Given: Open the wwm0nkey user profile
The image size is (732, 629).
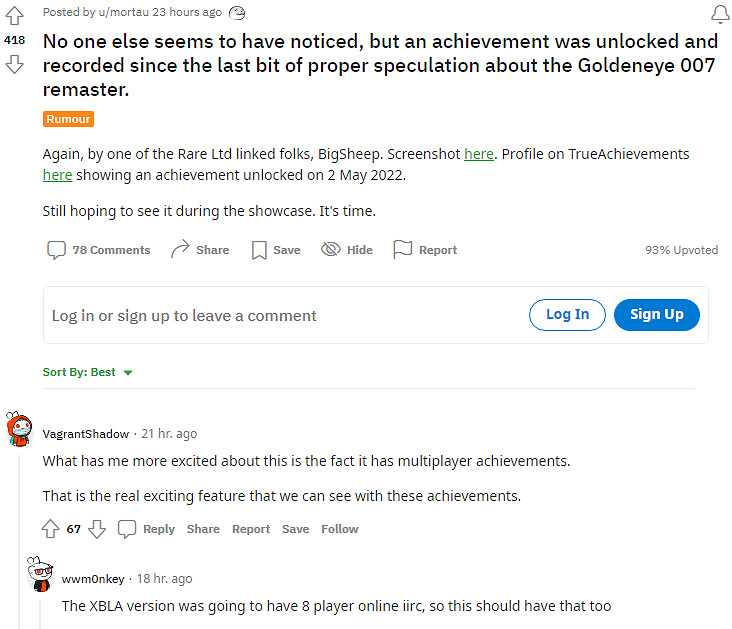Looking at the screenshot, I should tap(91, 579).
